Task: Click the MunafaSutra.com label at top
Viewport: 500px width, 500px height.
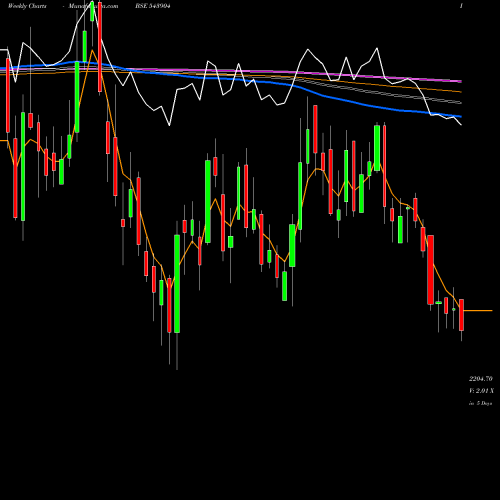Action: [93, 6]
